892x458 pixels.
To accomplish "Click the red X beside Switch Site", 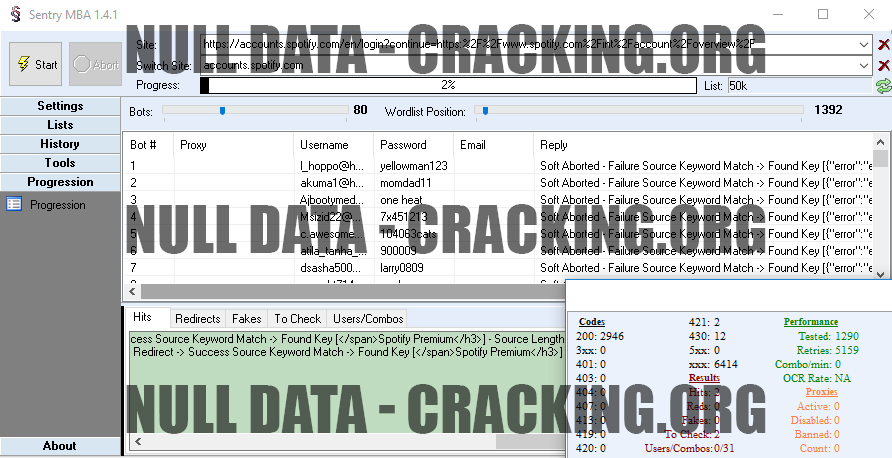I will (x=883, y=65).
